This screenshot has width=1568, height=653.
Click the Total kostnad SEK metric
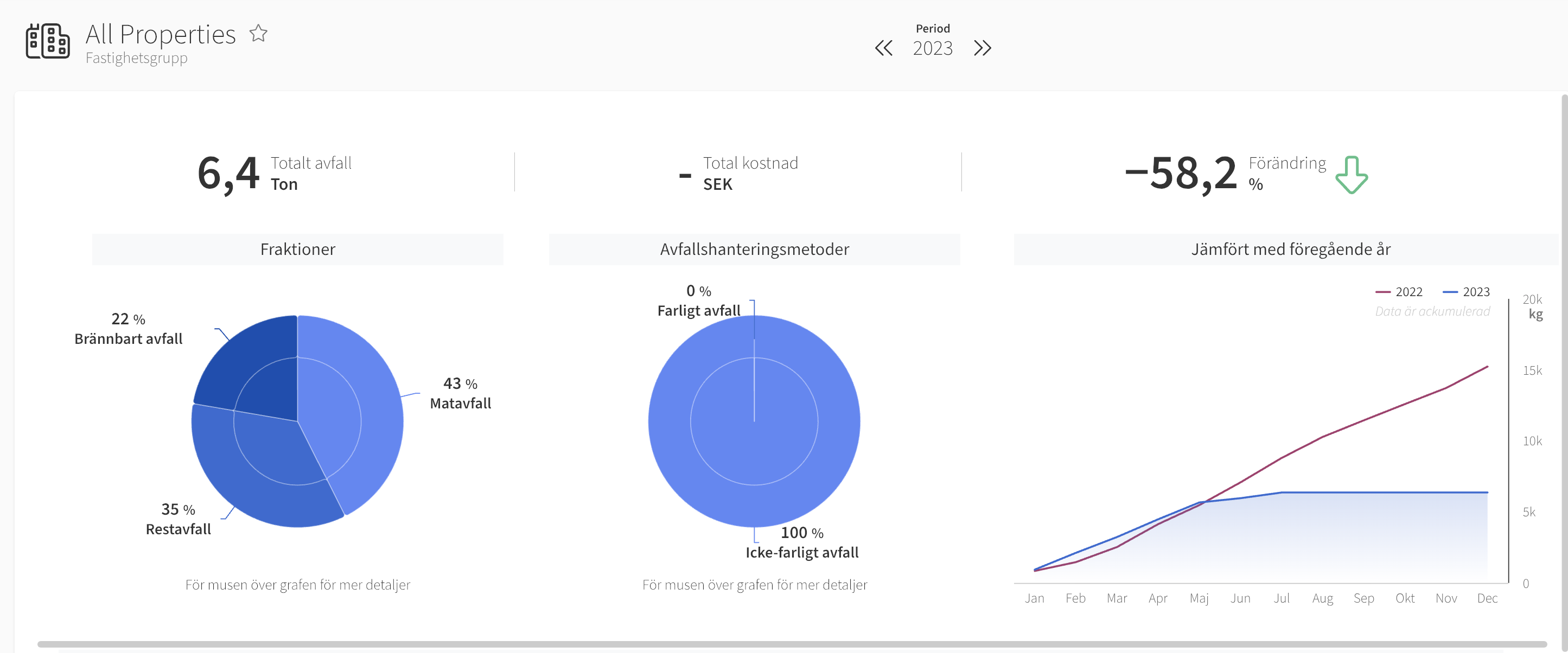[x=738, y=174]
